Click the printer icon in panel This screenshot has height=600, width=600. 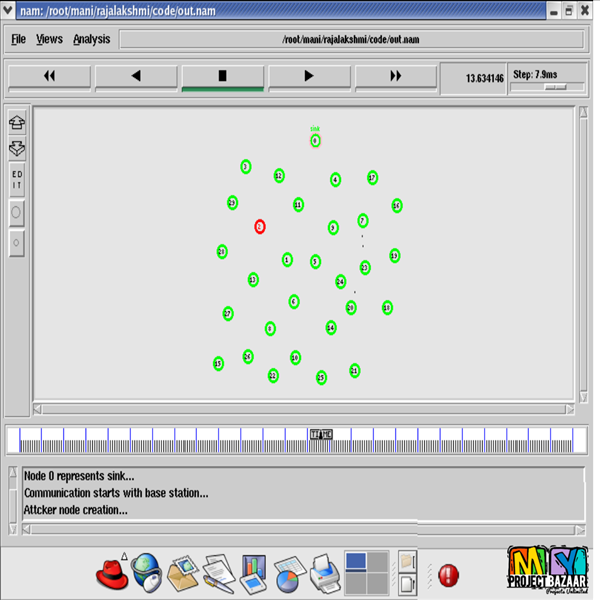tap(325, 573)
